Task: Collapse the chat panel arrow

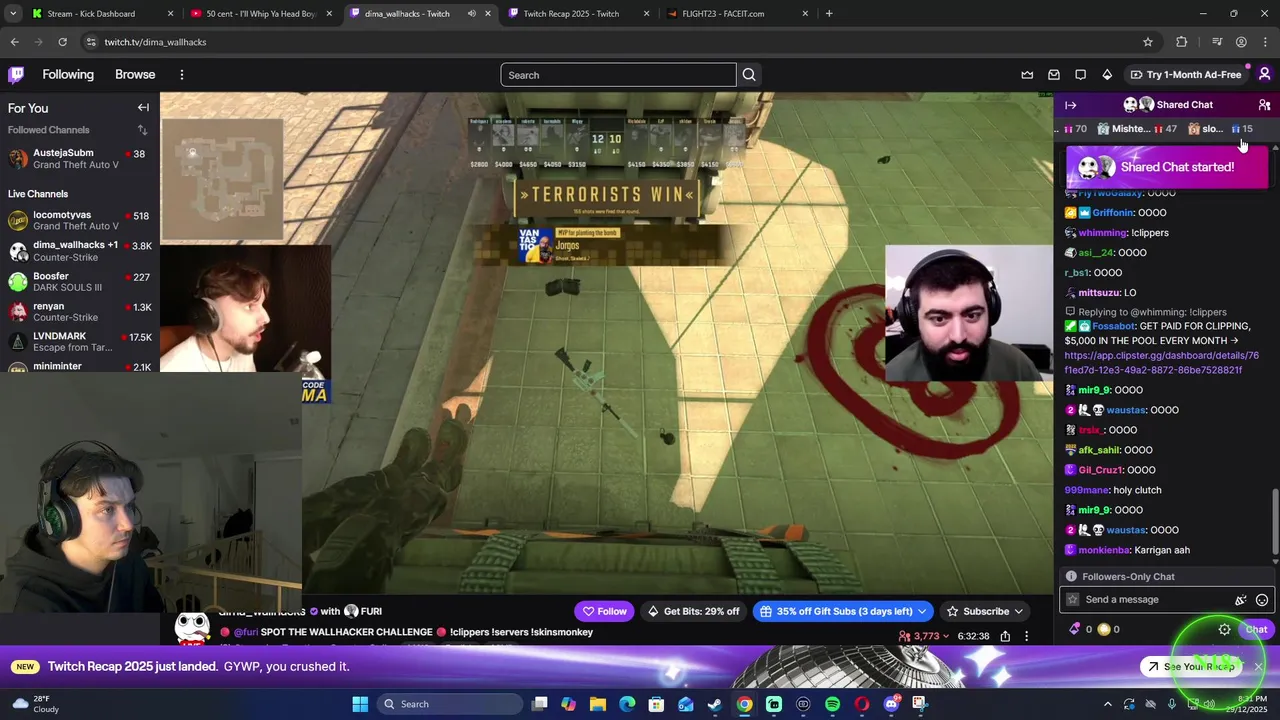Action: point(1071,105)
